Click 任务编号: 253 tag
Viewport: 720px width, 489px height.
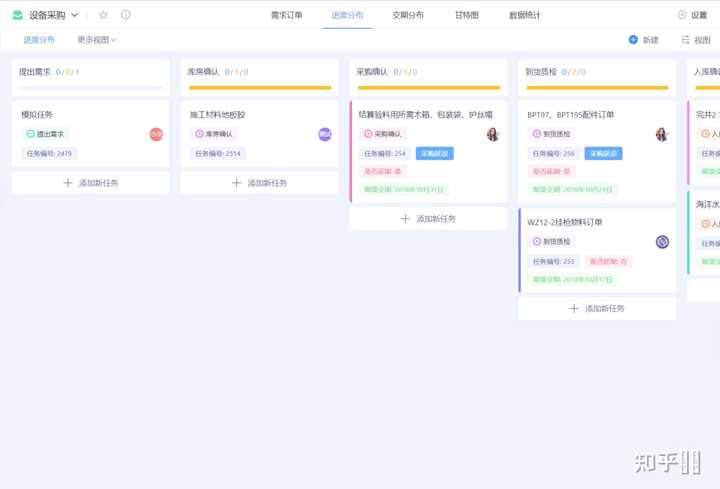pyautogui.click(x=554, y=261)
